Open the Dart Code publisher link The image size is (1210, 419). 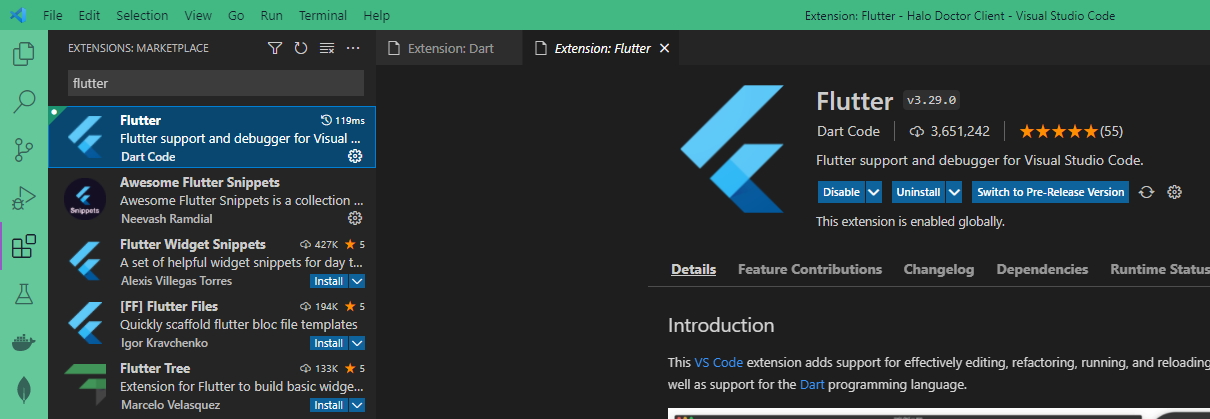coord(848,131)
